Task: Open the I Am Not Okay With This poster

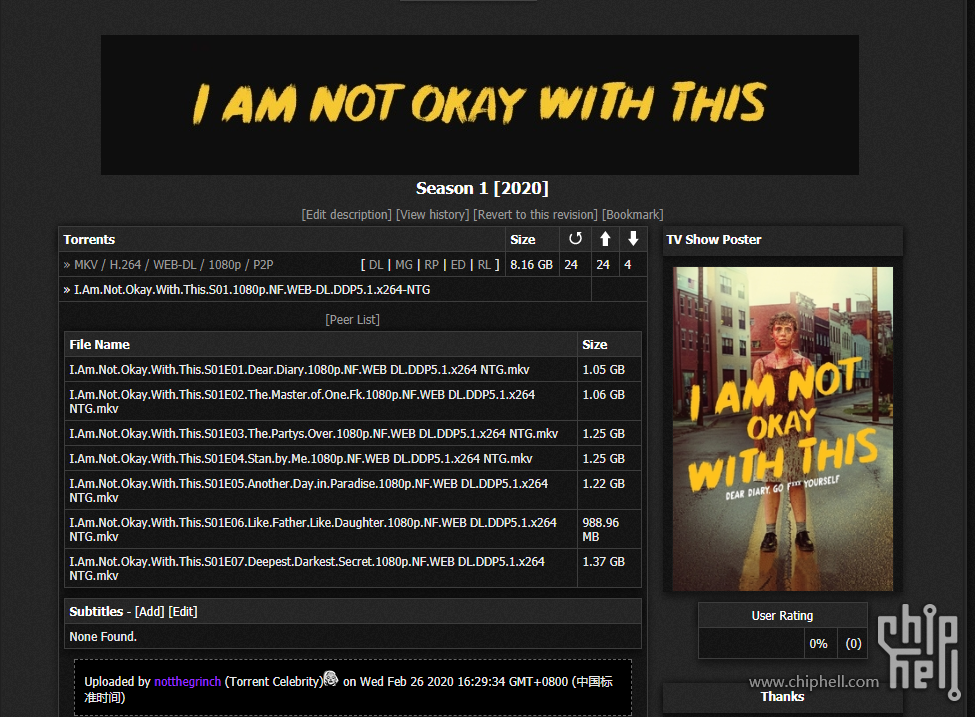Action: pos(783,429)
